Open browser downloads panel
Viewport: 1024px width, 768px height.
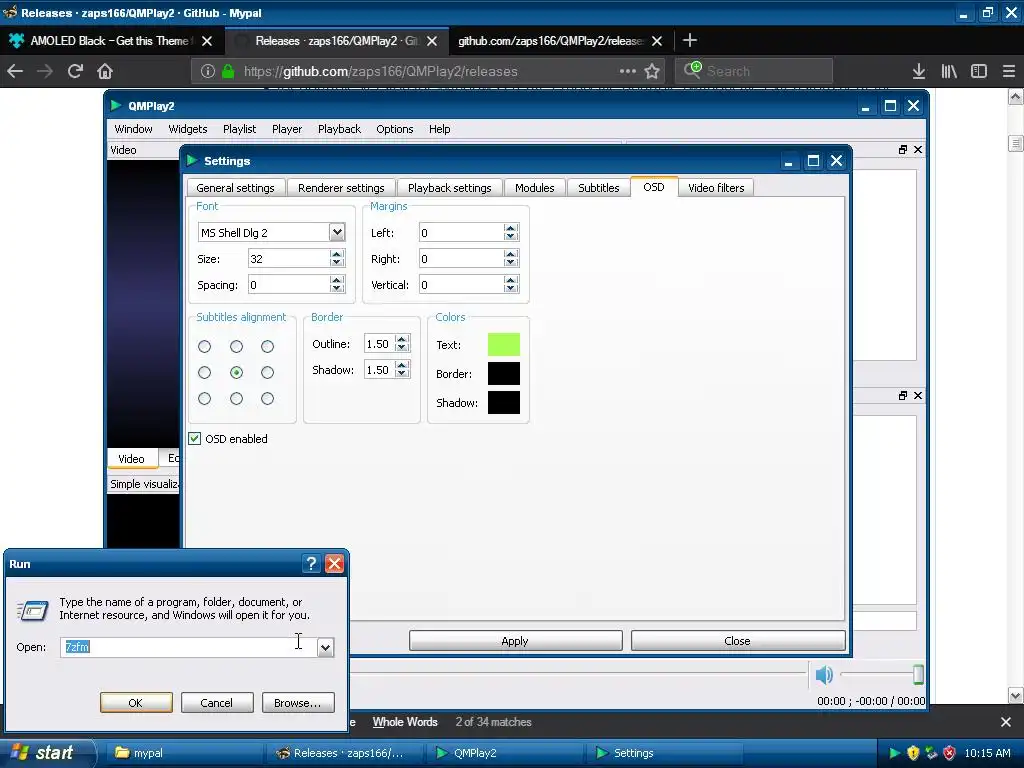pyautogui.click(x=919, y=71)
